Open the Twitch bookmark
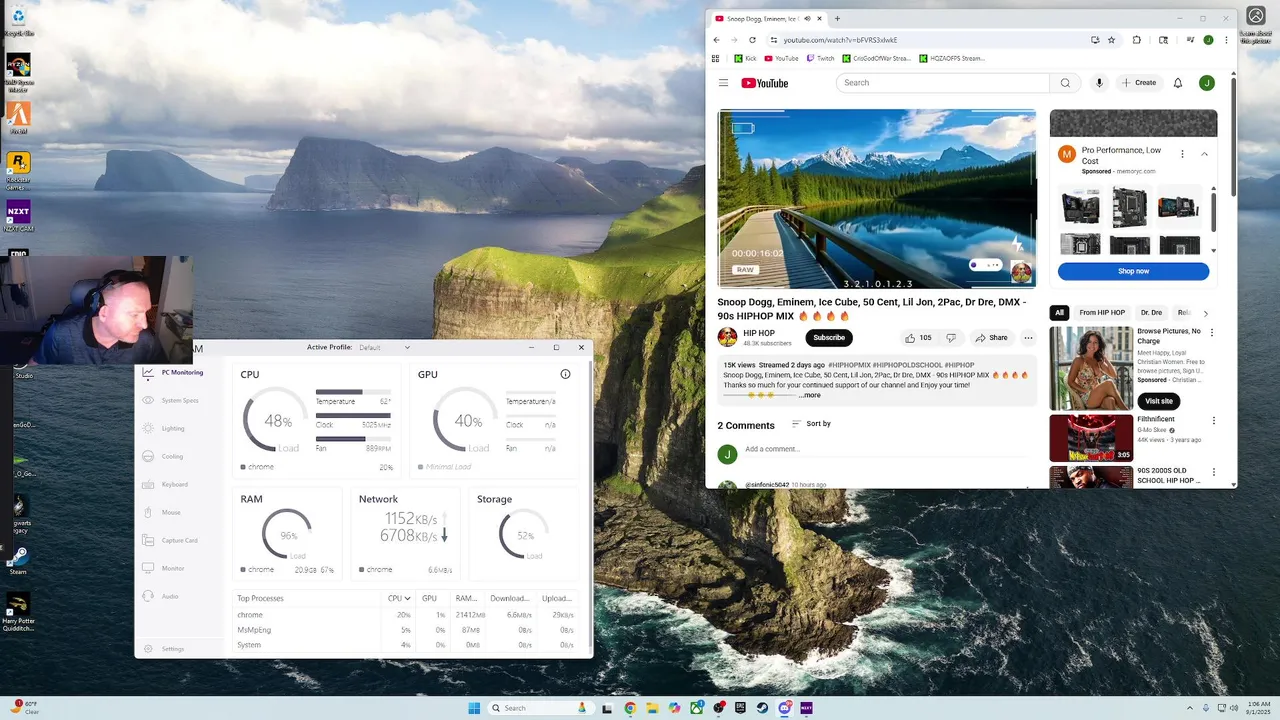 (821, 58)
